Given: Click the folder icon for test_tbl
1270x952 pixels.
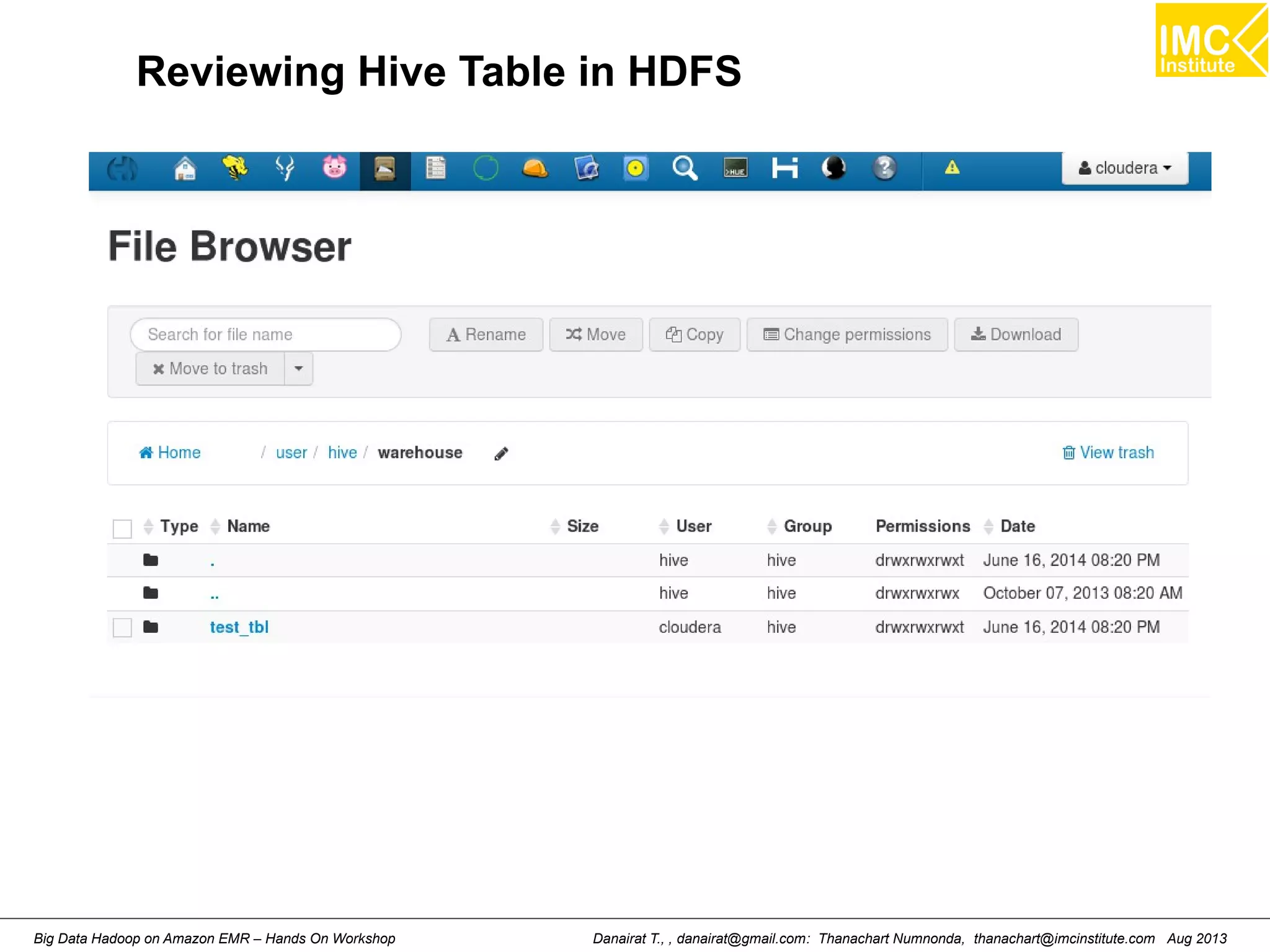Looking at the screenshot, I should click(151, 627).
